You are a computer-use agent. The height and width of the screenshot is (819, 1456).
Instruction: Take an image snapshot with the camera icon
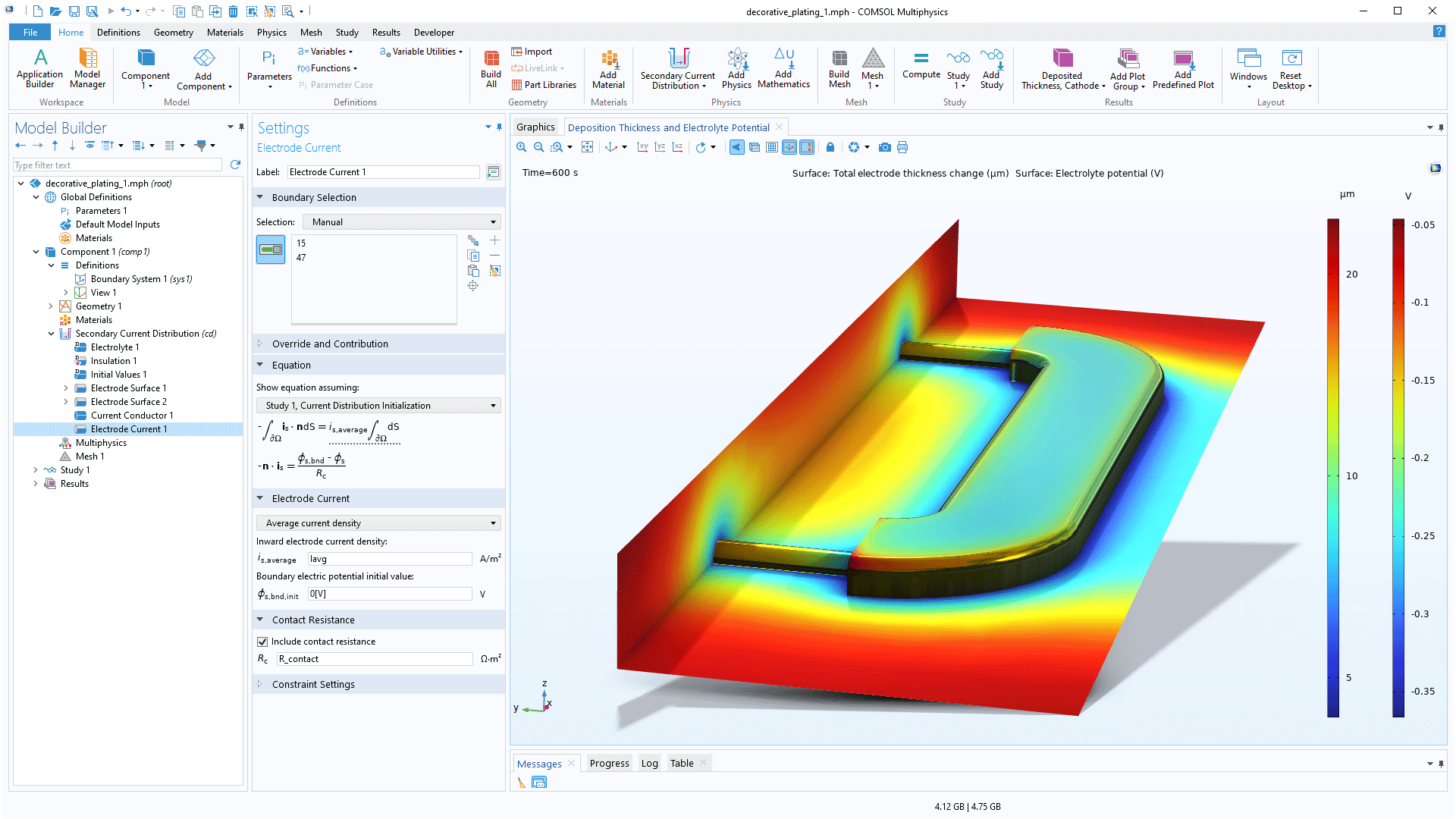pos(884,146)
